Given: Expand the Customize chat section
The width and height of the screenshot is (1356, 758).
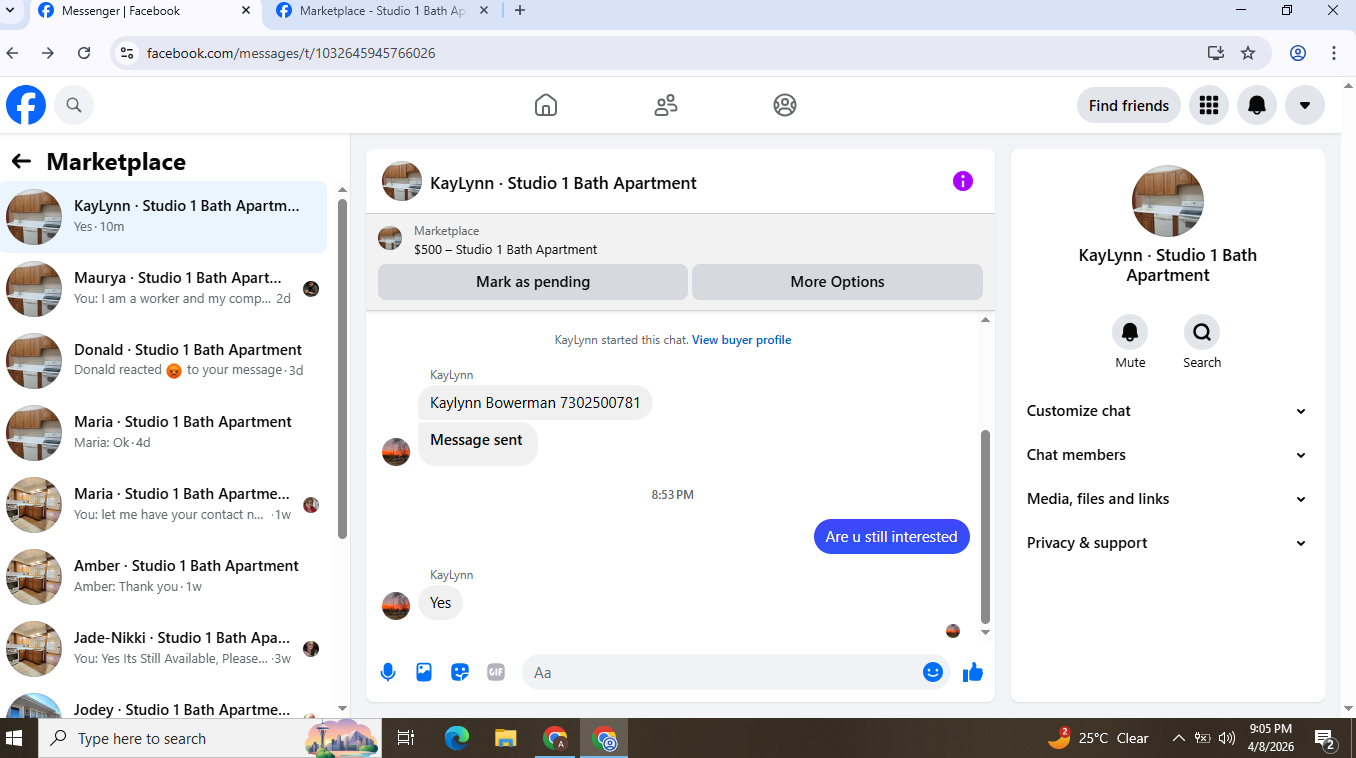Looking at the screenshot, I should 1167,411.
